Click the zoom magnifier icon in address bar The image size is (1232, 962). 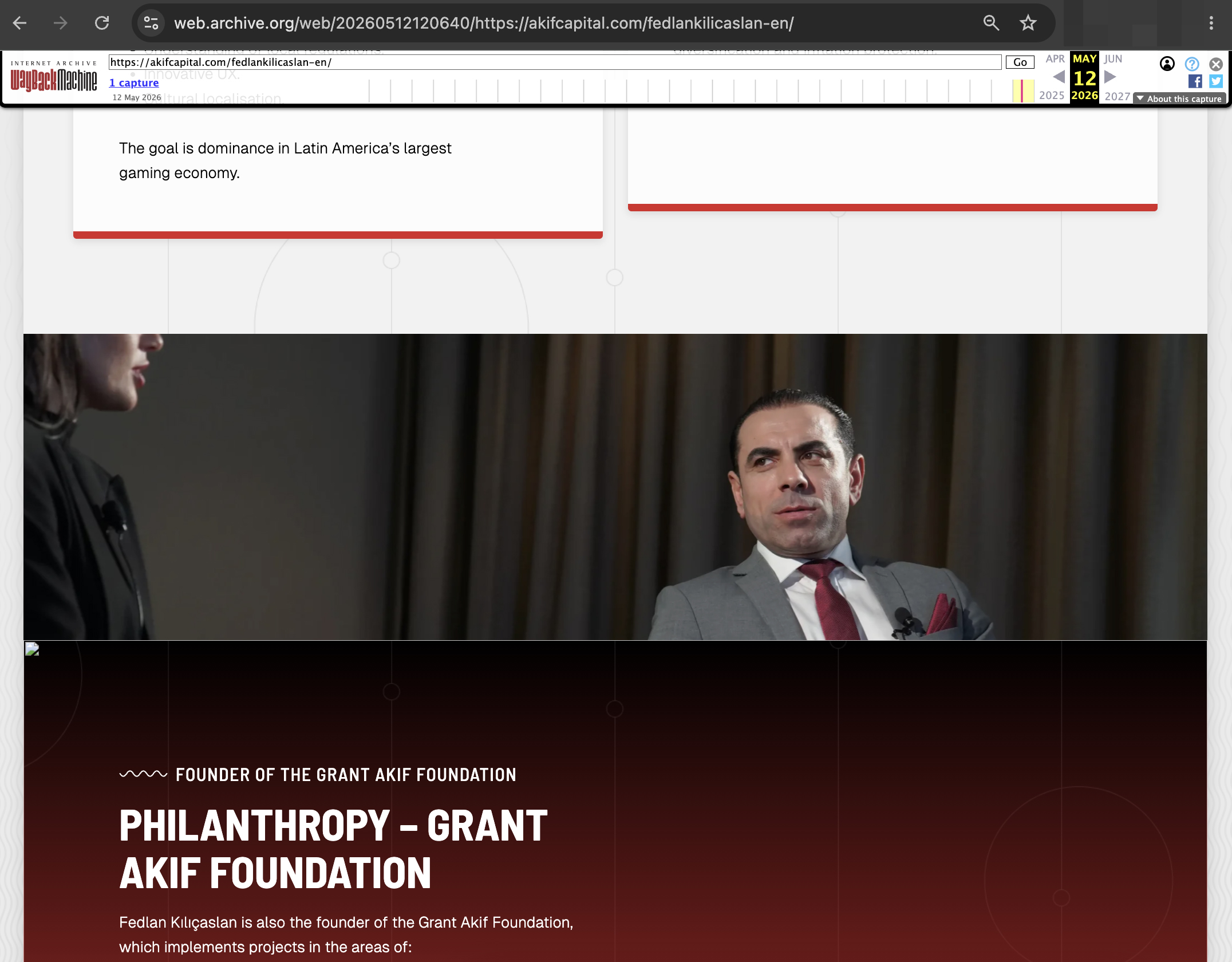(991, 23)
